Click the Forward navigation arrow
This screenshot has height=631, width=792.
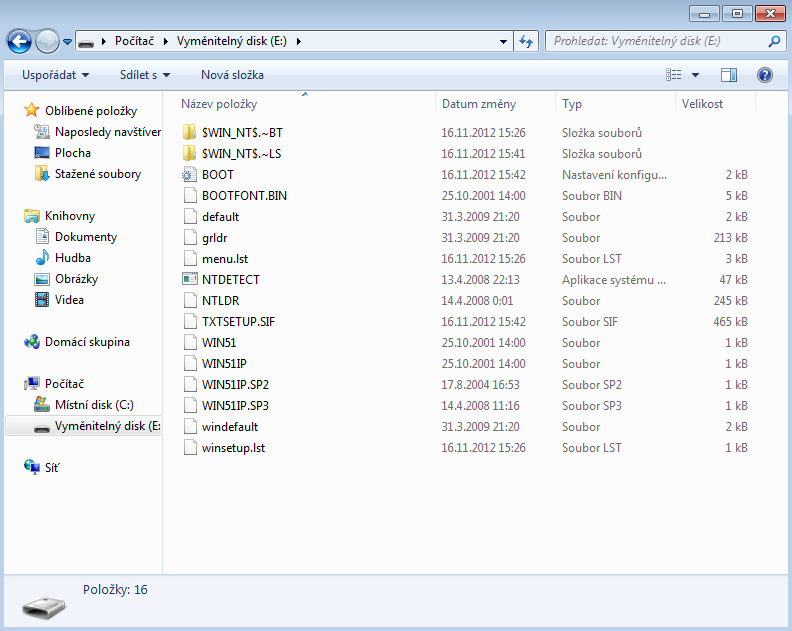click(47, 41)
